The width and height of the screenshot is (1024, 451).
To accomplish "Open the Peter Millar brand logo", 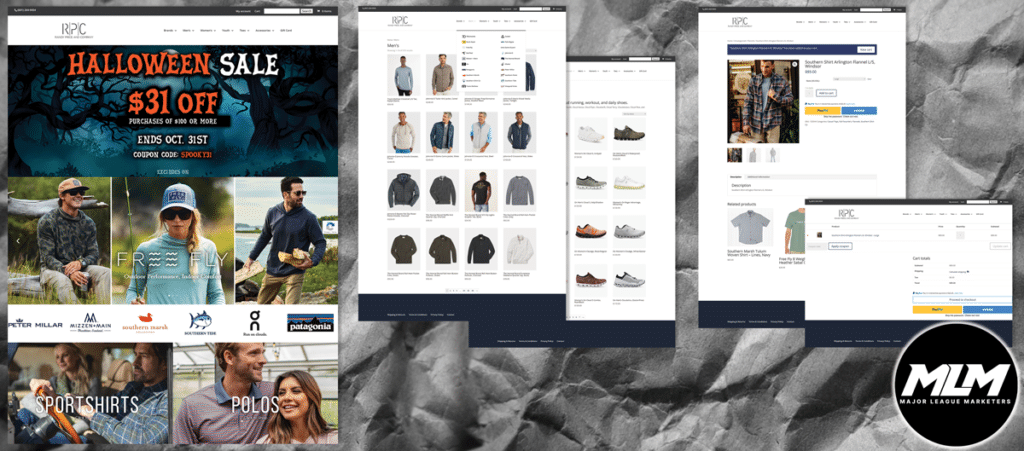I will coord(35,324).
